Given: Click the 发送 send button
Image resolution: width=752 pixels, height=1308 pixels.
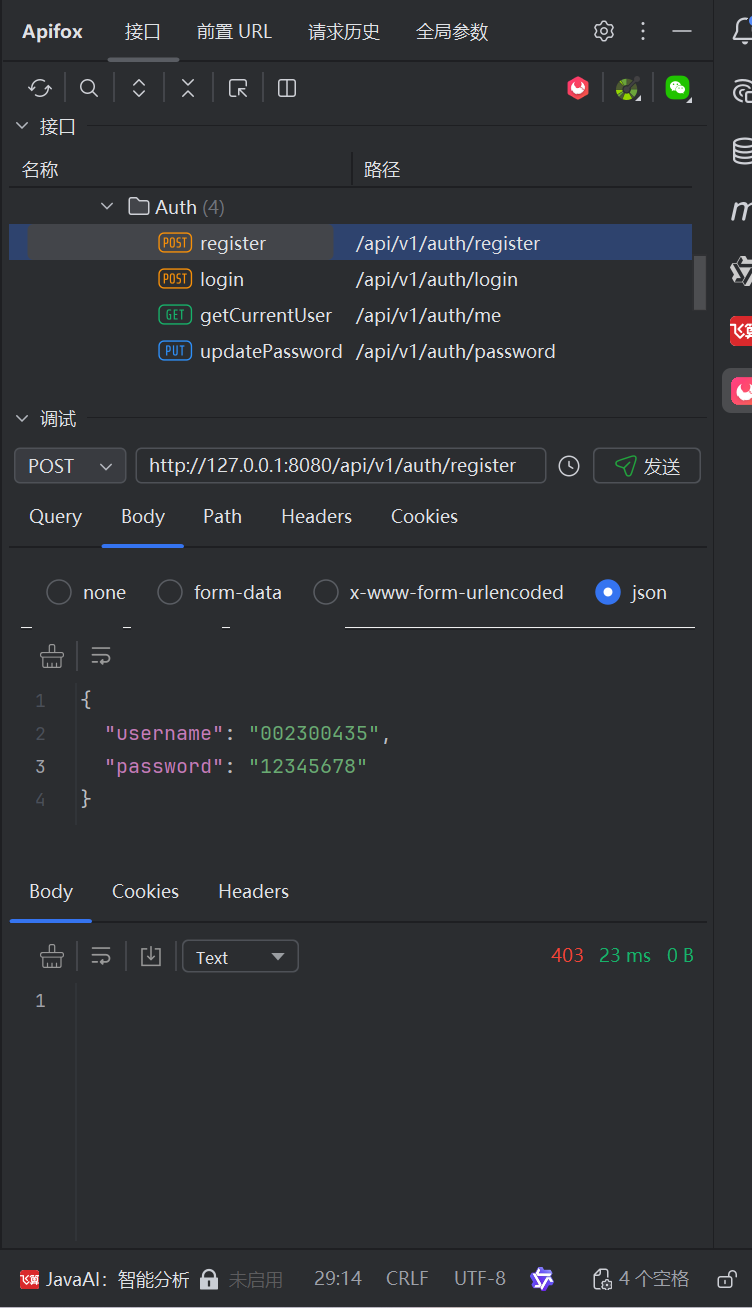Looking at the screenshot, I should [x=647, y=466].
